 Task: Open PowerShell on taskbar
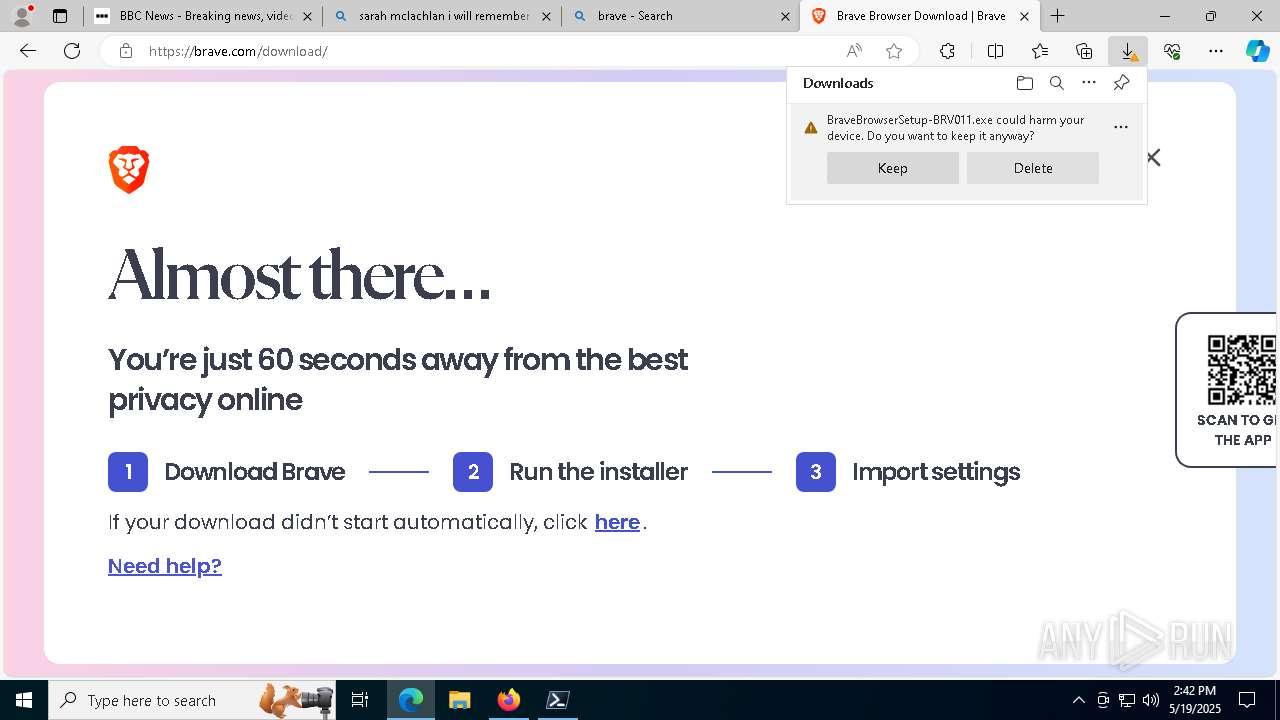pos(557,700)
